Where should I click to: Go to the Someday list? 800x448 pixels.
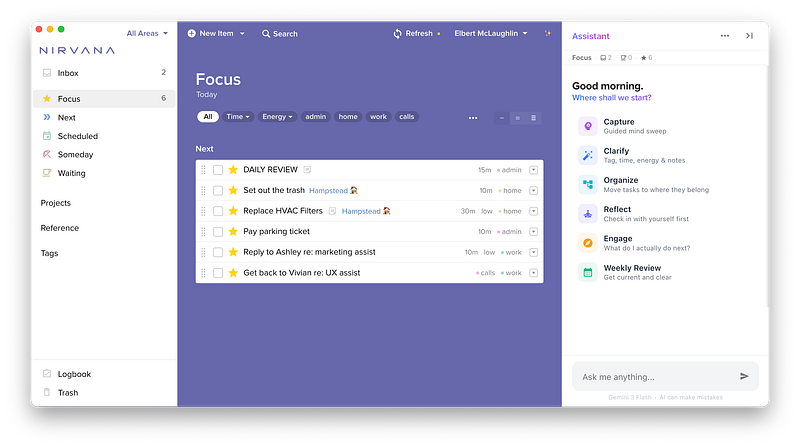(75, 155)
